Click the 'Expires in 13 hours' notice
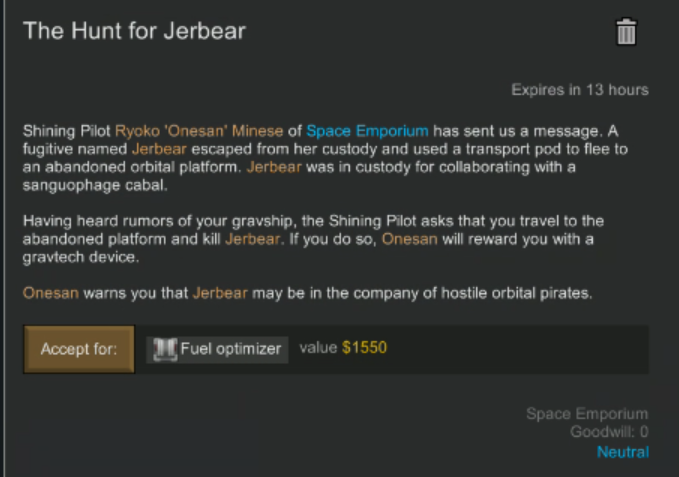Image resolution: width=679 pixels, height=477 pixels. tap(580, 90)
